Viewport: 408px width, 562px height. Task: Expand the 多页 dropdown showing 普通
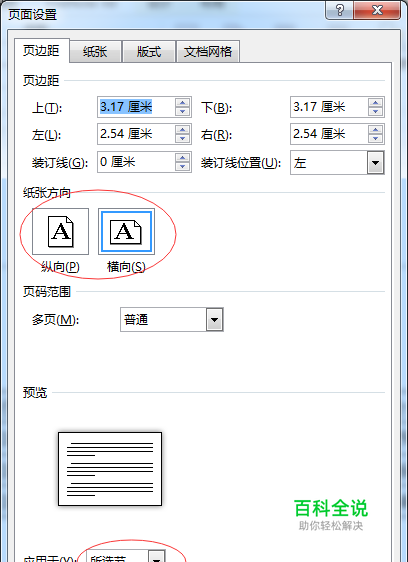tap(214, 319)
